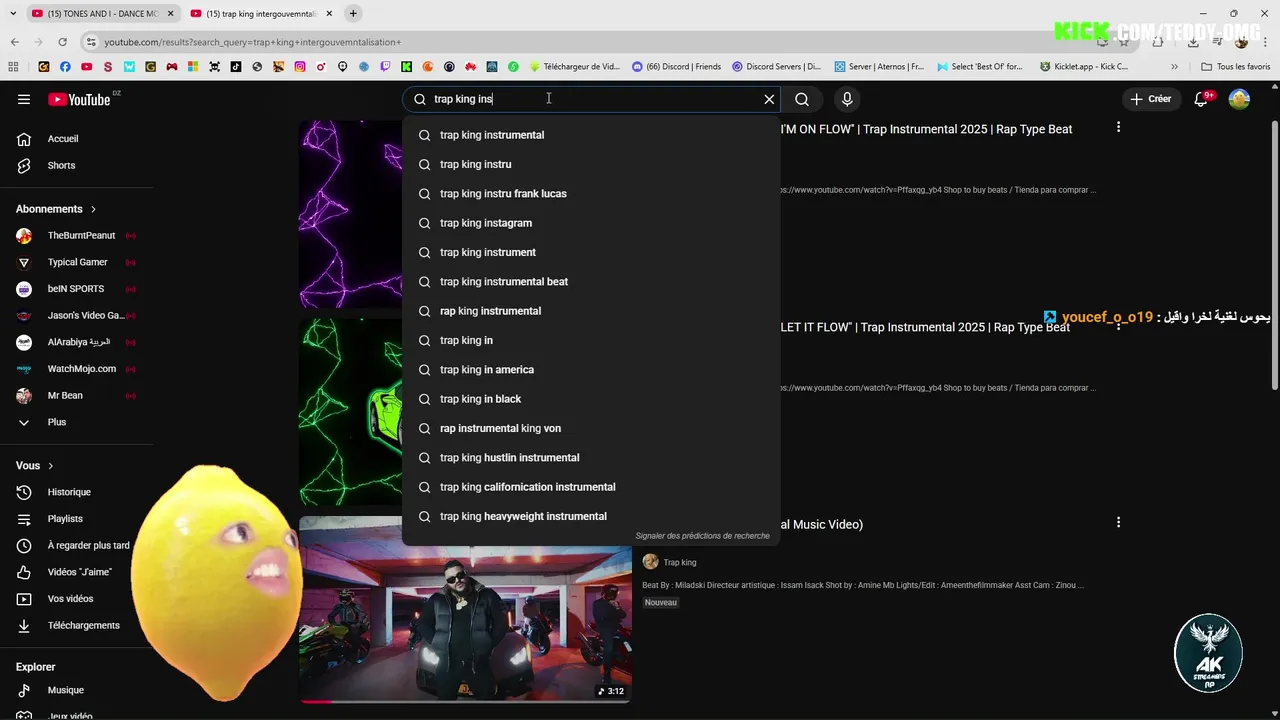
Task: Open Discord | Friends bookmark
Action: point(677,67)
